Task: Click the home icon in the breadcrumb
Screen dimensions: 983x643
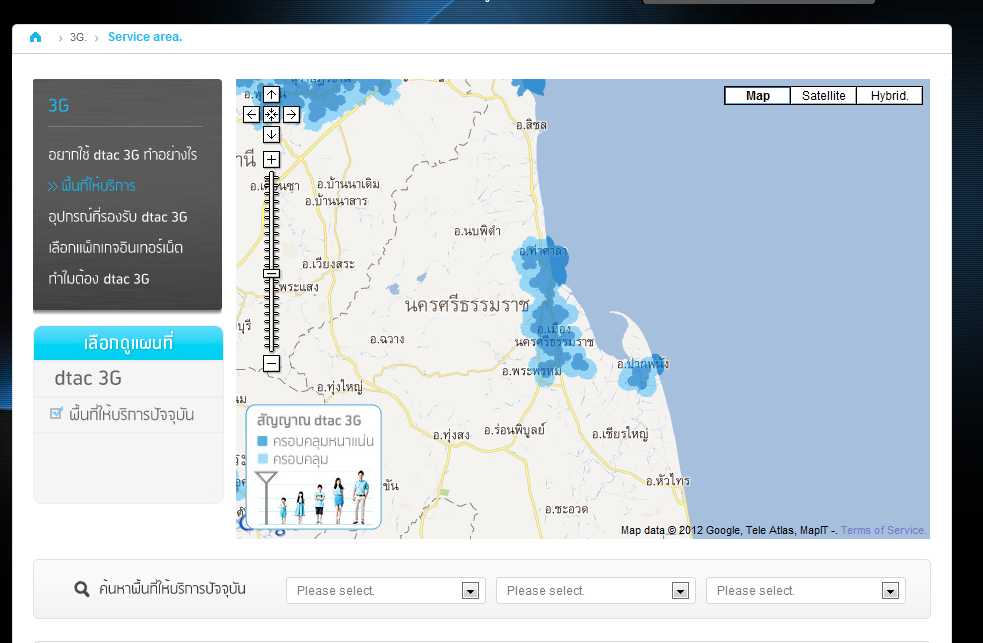Action: [x=36, y=37]
